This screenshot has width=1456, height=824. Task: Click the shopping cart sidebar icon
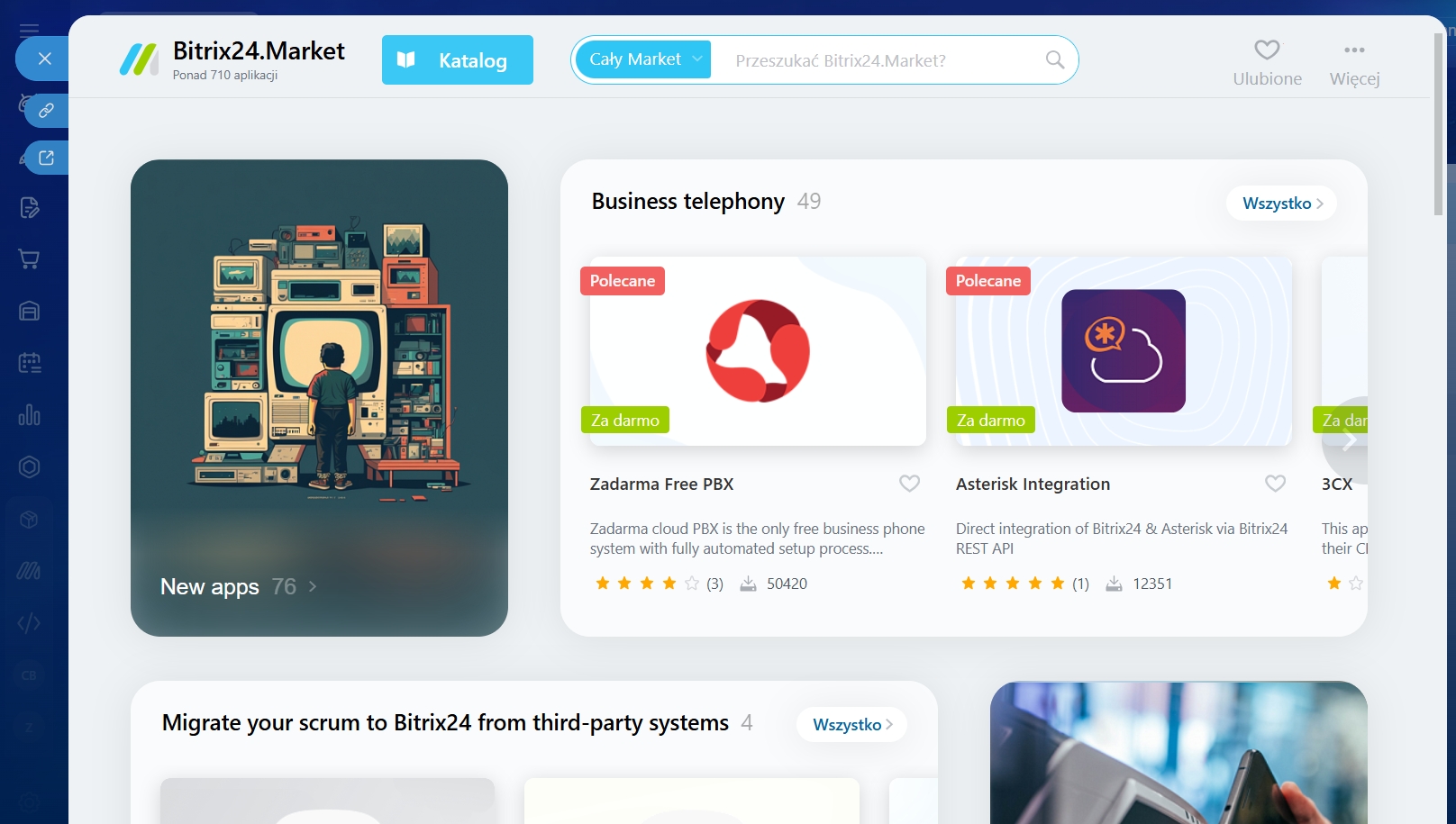tap(29, 259)
